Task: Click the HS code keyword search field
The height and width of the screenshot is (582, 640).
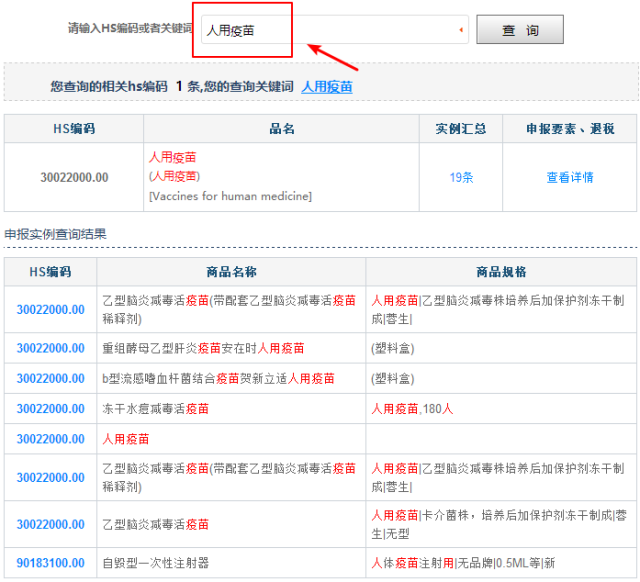Action: click(330, 30)
